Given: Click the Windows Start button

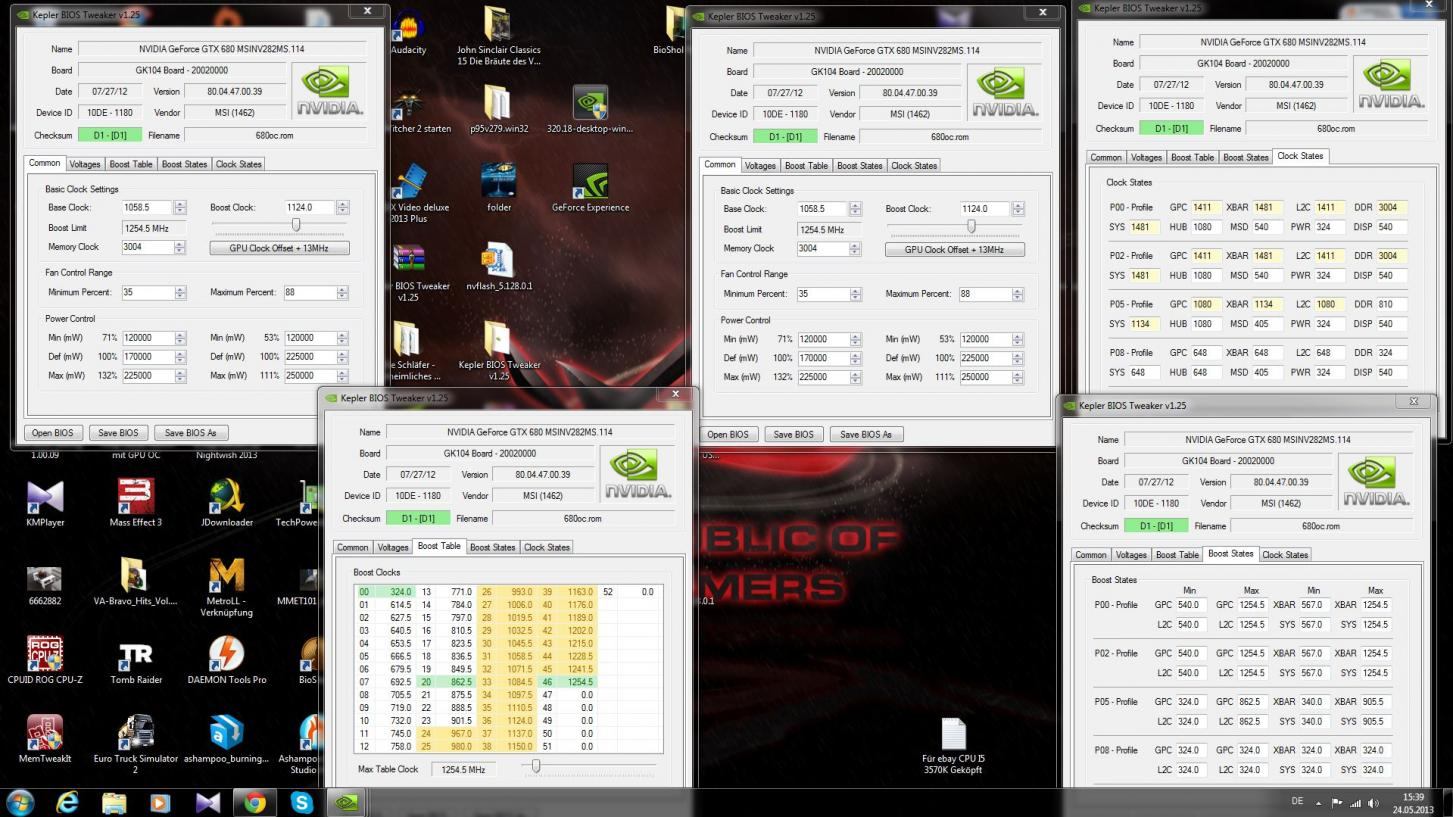Looking at the screenshot, I should point(20,802).
